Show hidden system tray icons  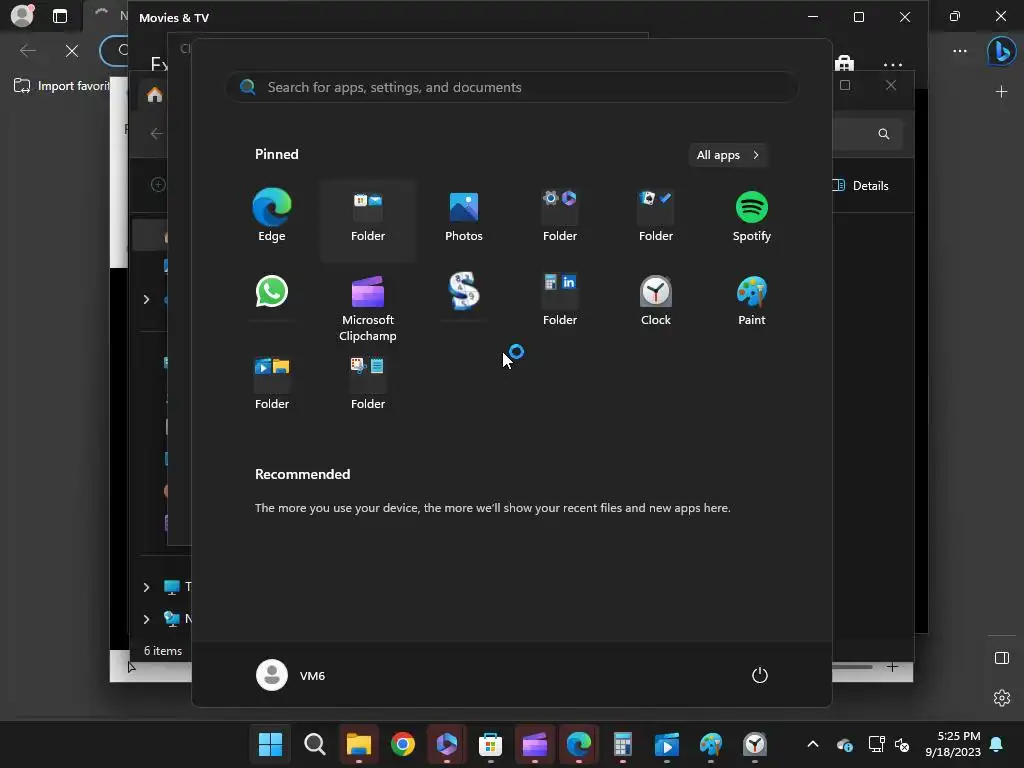coord(813,744)
